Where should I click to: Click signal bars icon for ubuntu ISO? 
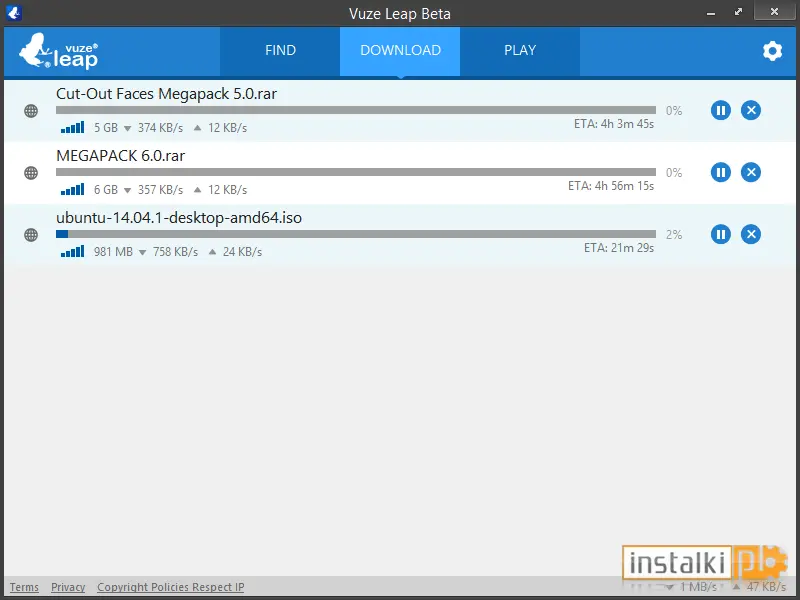tap(72, 252)
